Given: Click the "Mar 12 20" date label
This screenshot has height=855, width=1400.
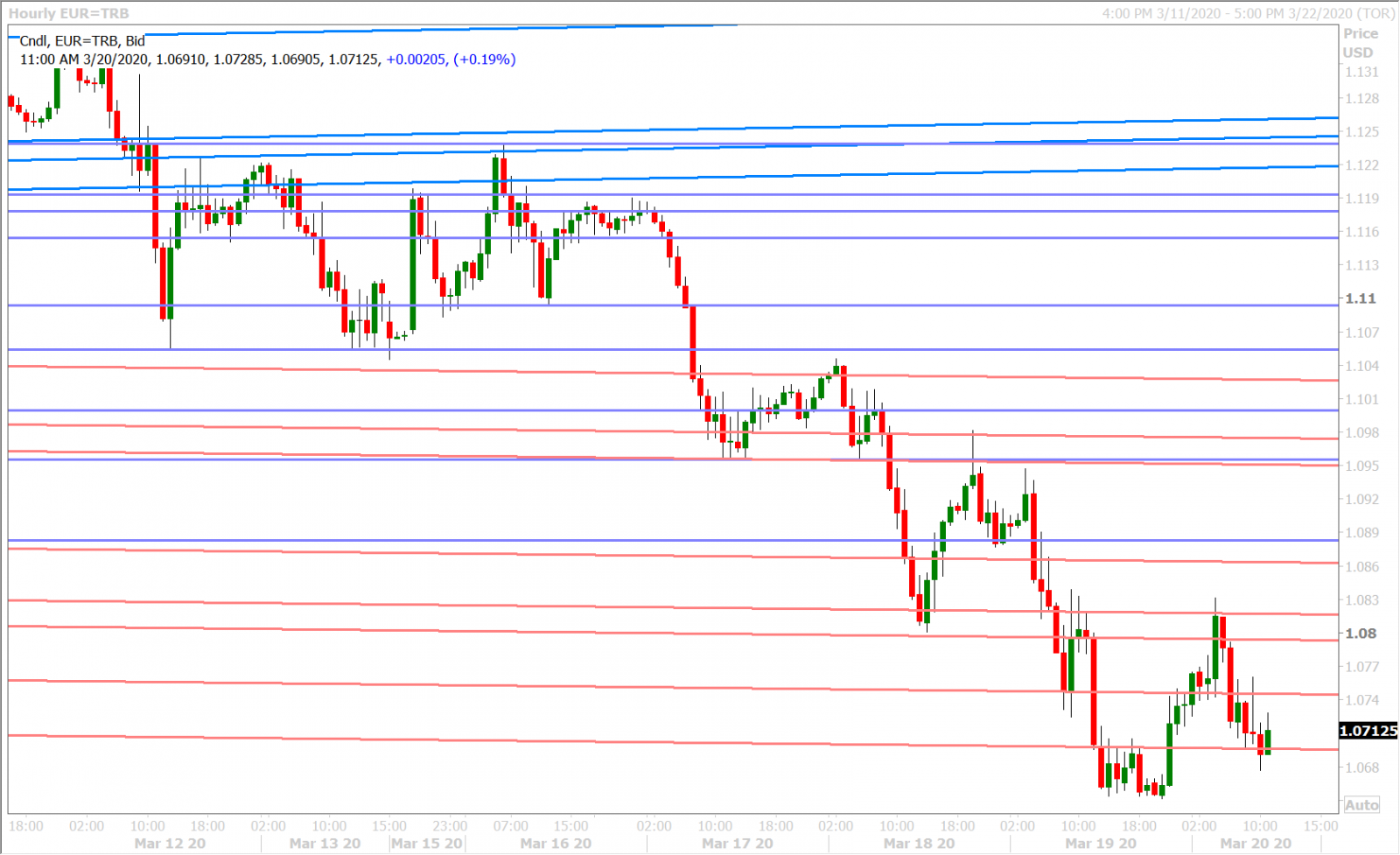Looking at the screenshot, I should pos(171,844).
